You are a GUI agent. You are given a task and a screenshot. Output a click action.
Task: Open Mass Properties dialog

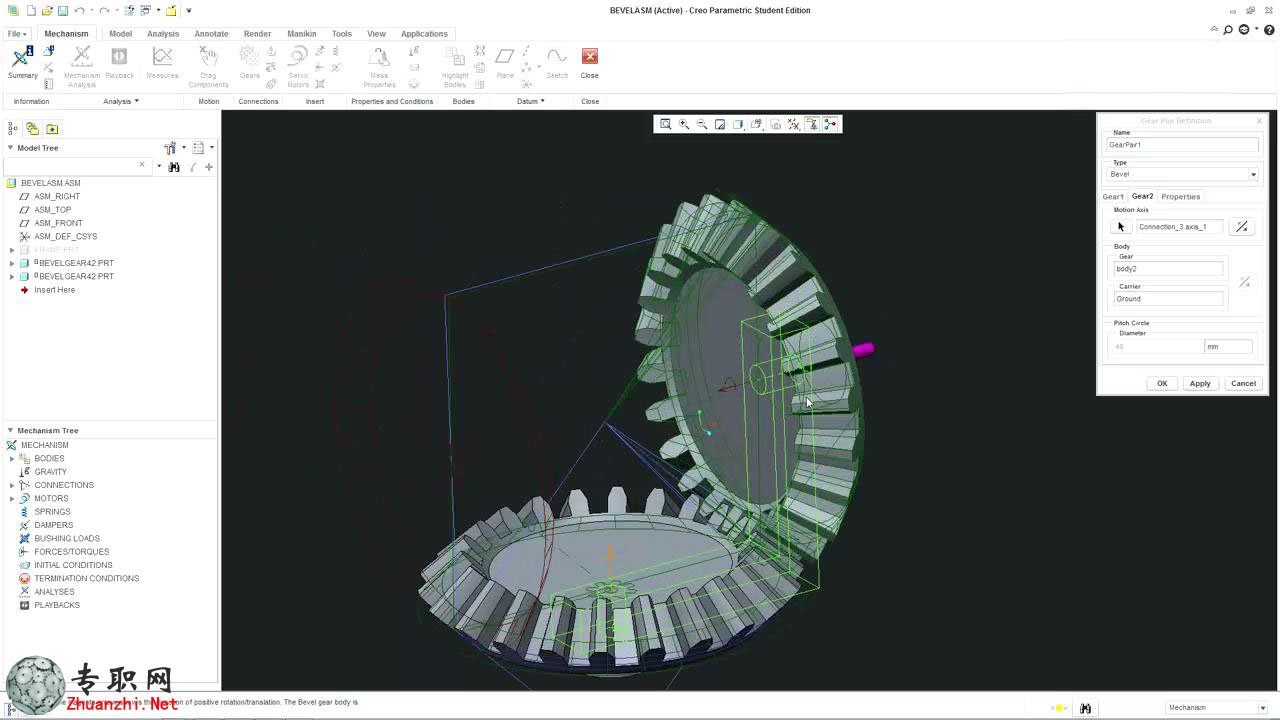click(379, 67)
